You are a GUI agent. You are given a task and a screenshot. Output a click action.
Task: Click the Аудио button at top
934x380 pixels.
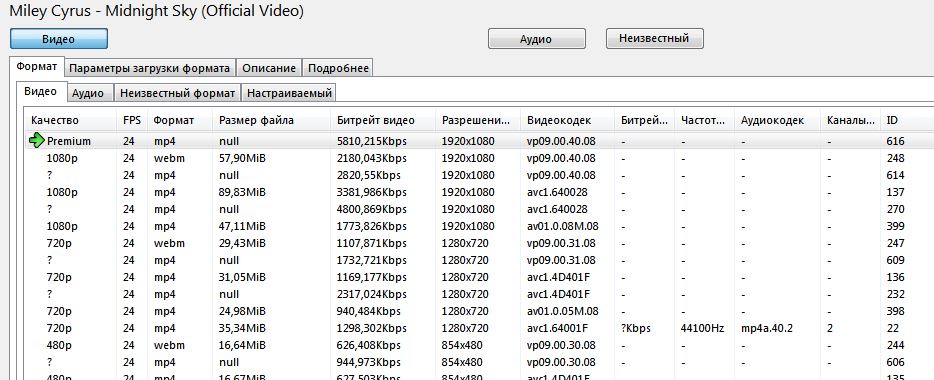537,39
